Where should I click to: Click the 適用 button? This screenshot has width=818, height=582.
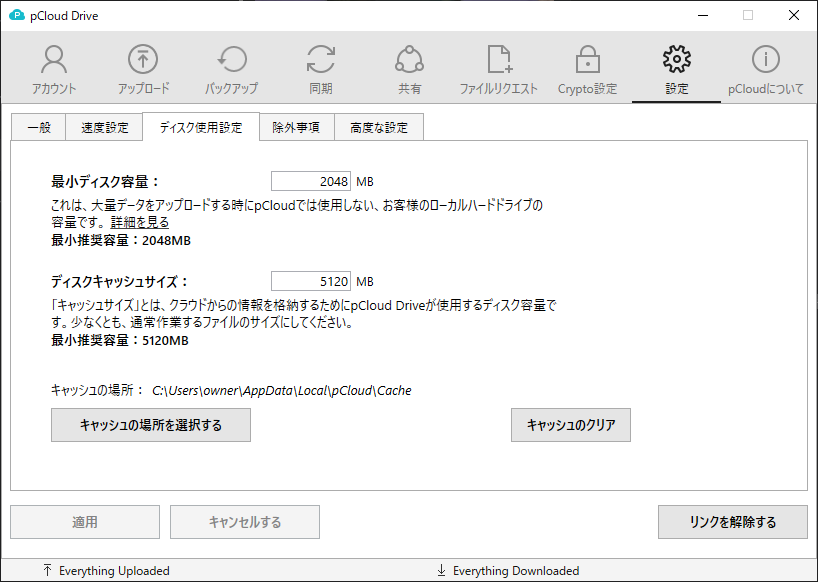(85, 522)
